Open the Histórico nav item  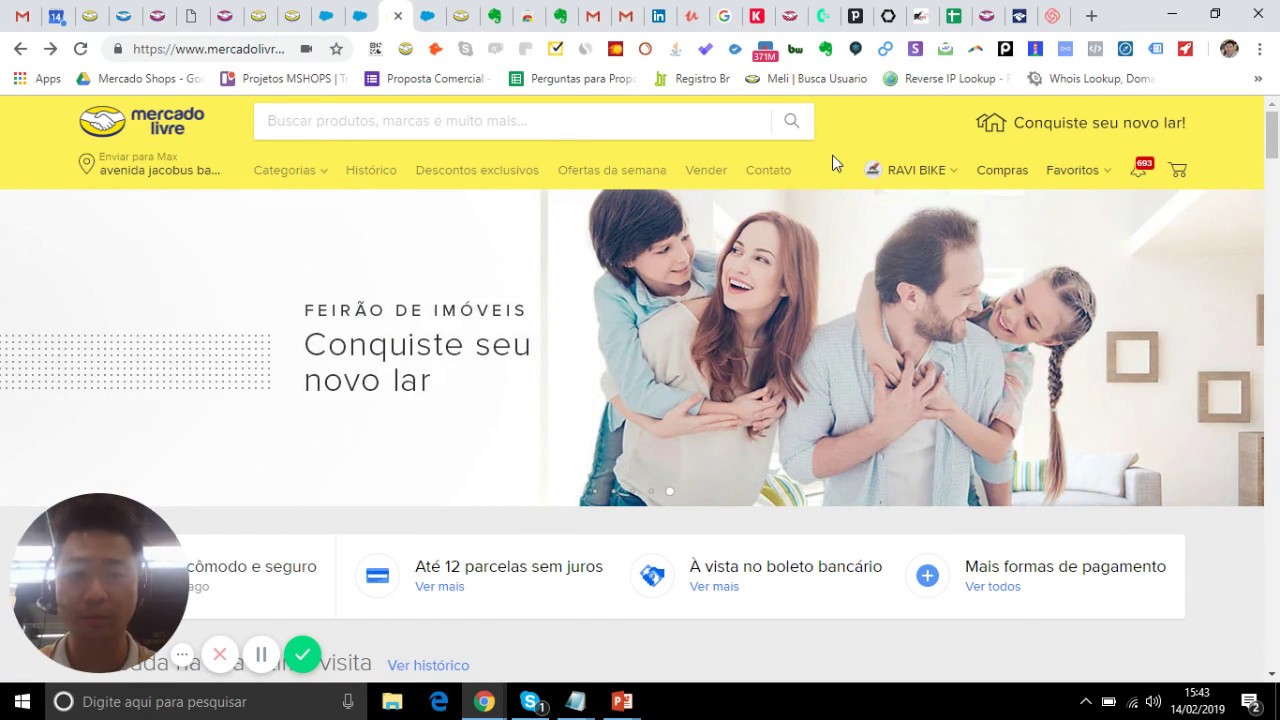pyautogui.click(x=371, y=170)
